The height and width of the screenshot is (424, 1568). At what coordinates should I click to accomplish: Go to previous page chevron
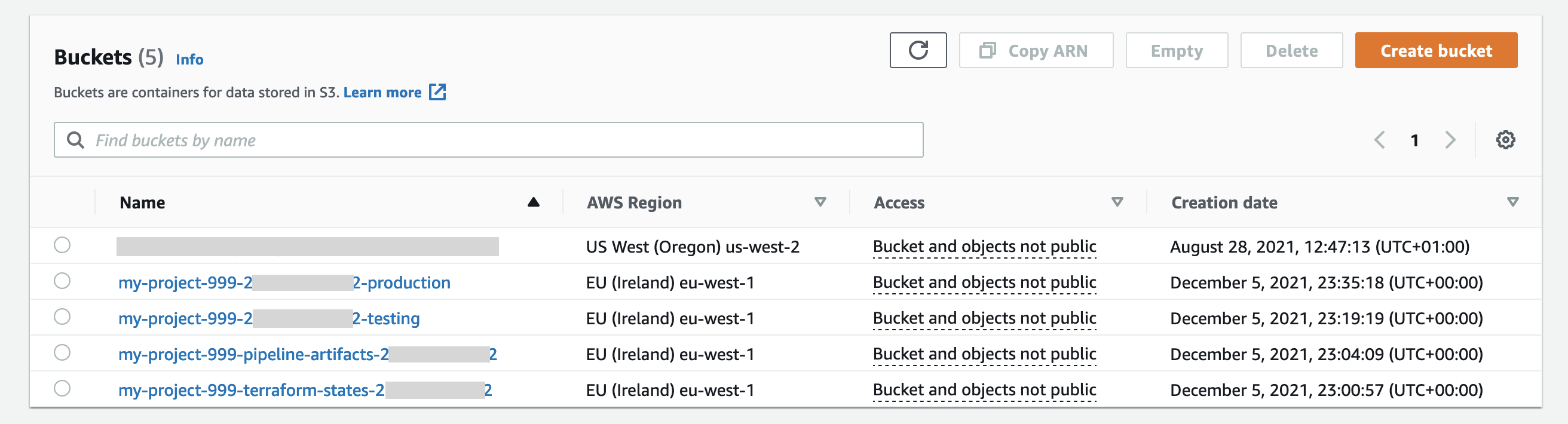(x=1379, y=140)
